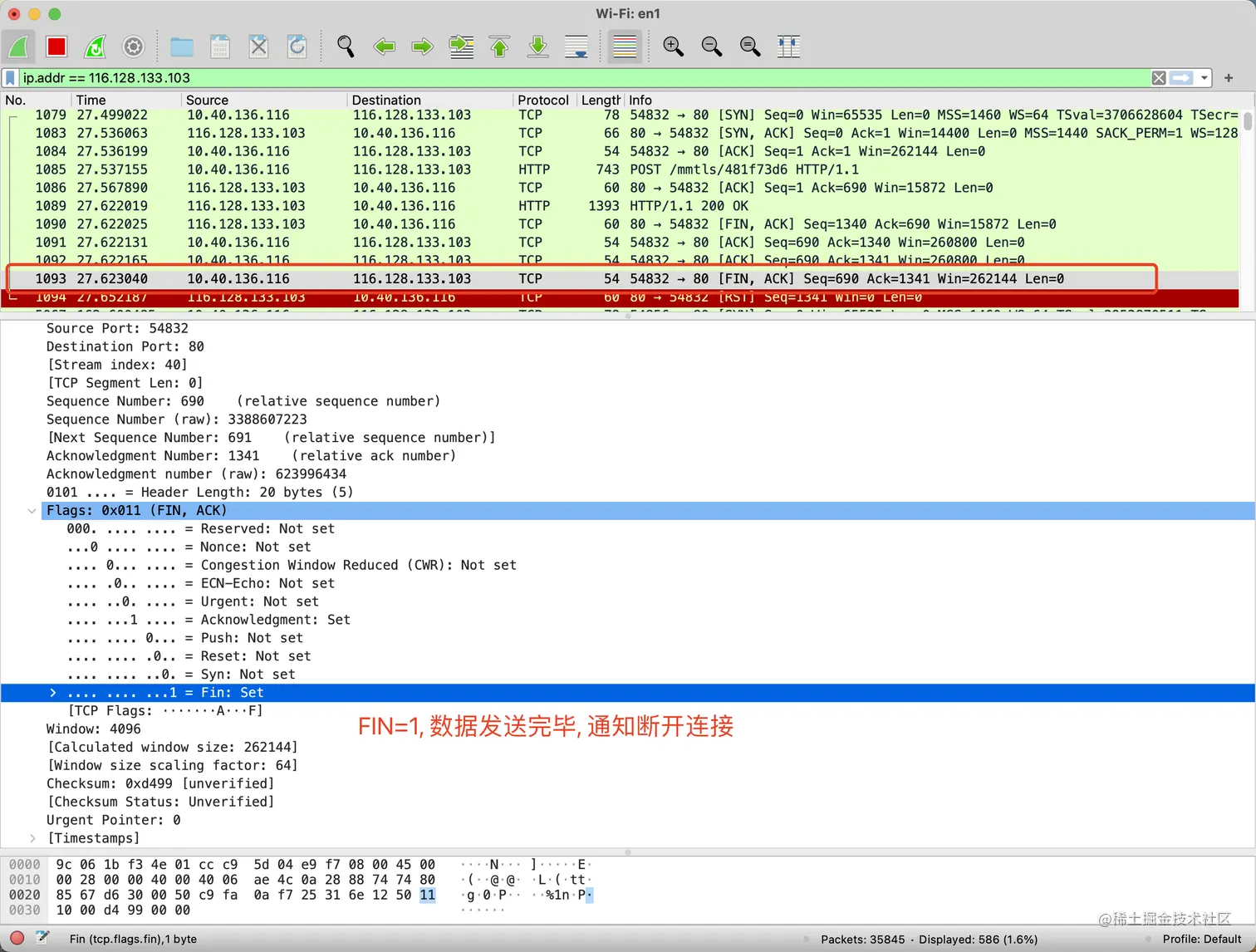Open a capture file folder icon

point(182,47)
